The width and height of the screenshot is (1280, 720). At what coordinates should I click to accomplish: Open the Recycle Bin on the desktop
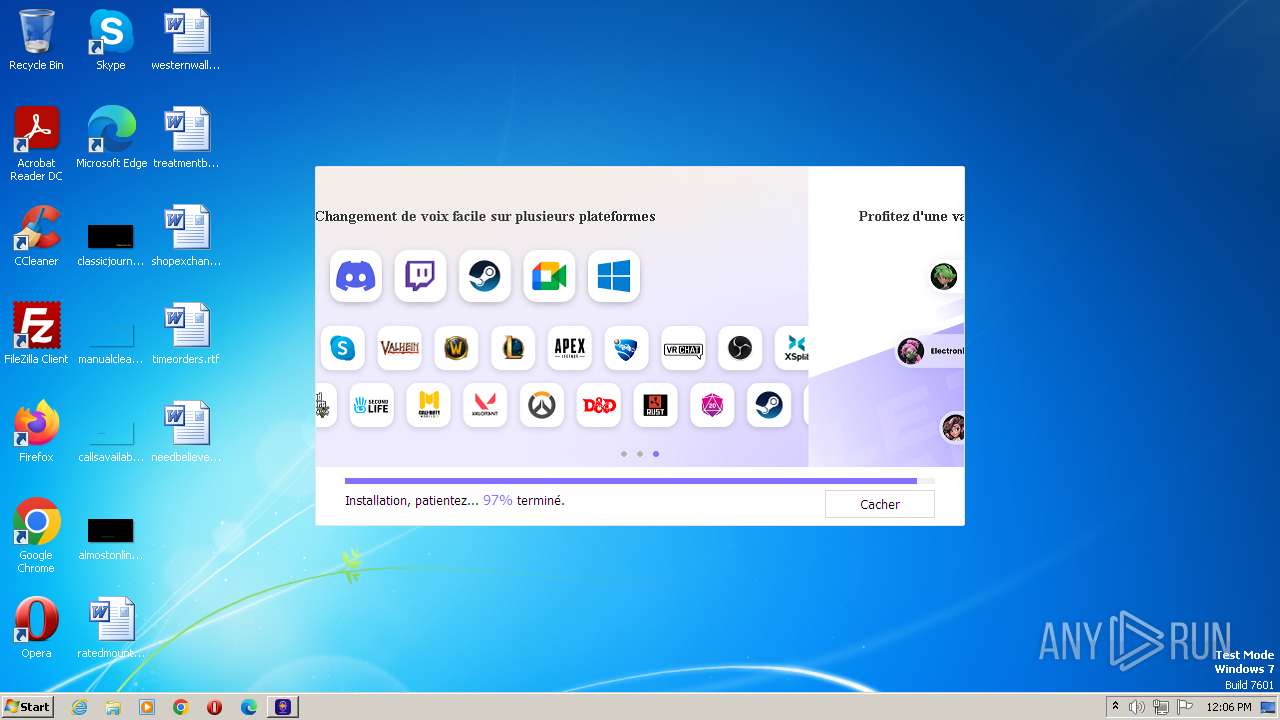tap(36, 41)
